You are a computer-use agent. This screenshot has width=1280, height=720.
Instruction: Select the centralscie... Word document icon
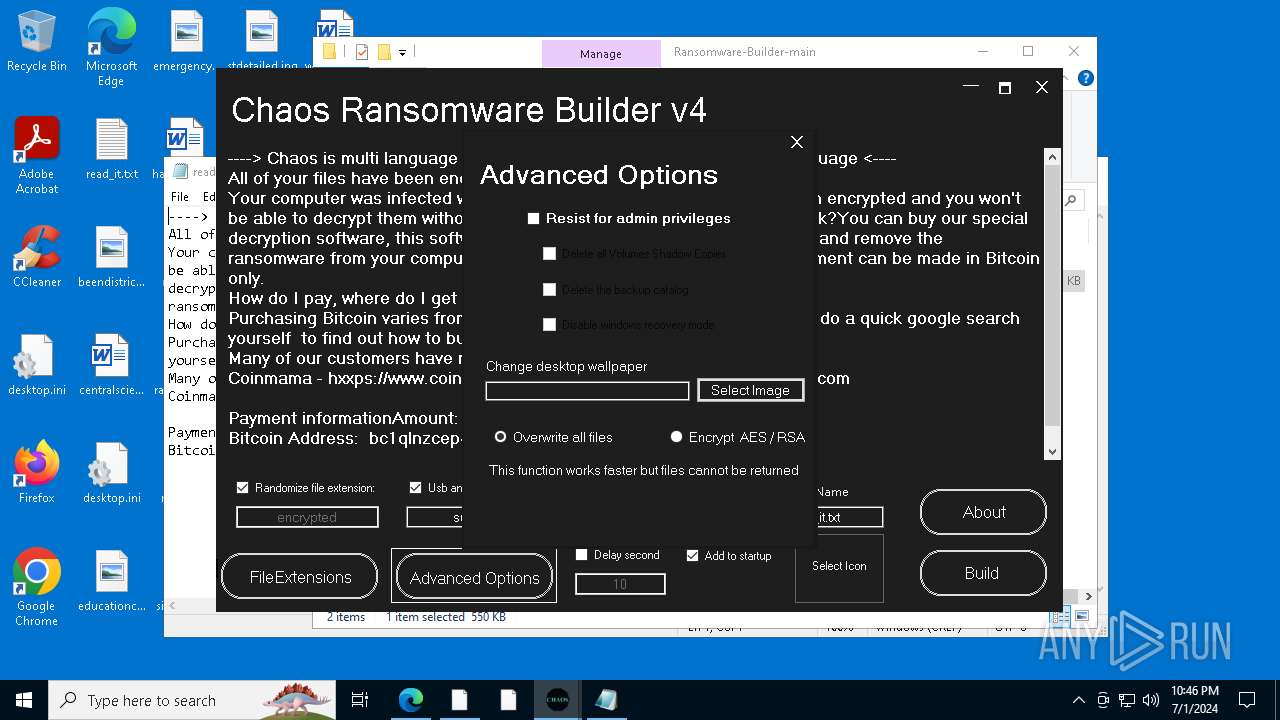point(111,364)
